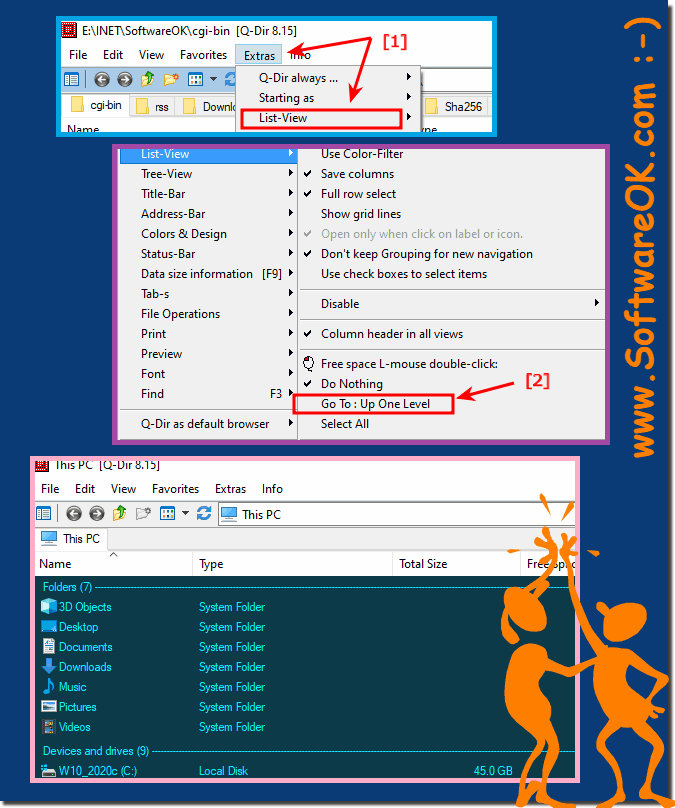Toggle Full row select option
The height and width of the screenshot is (808, 675).
(358, 194)
